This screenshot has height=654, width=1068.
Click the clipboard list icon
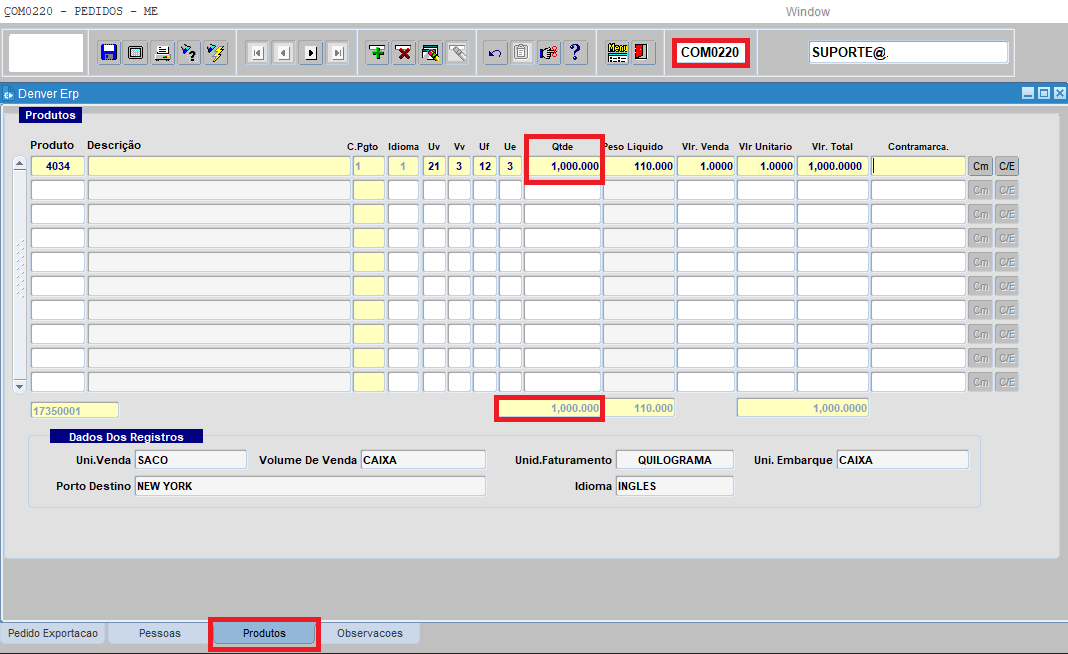[x=522, y=52]
